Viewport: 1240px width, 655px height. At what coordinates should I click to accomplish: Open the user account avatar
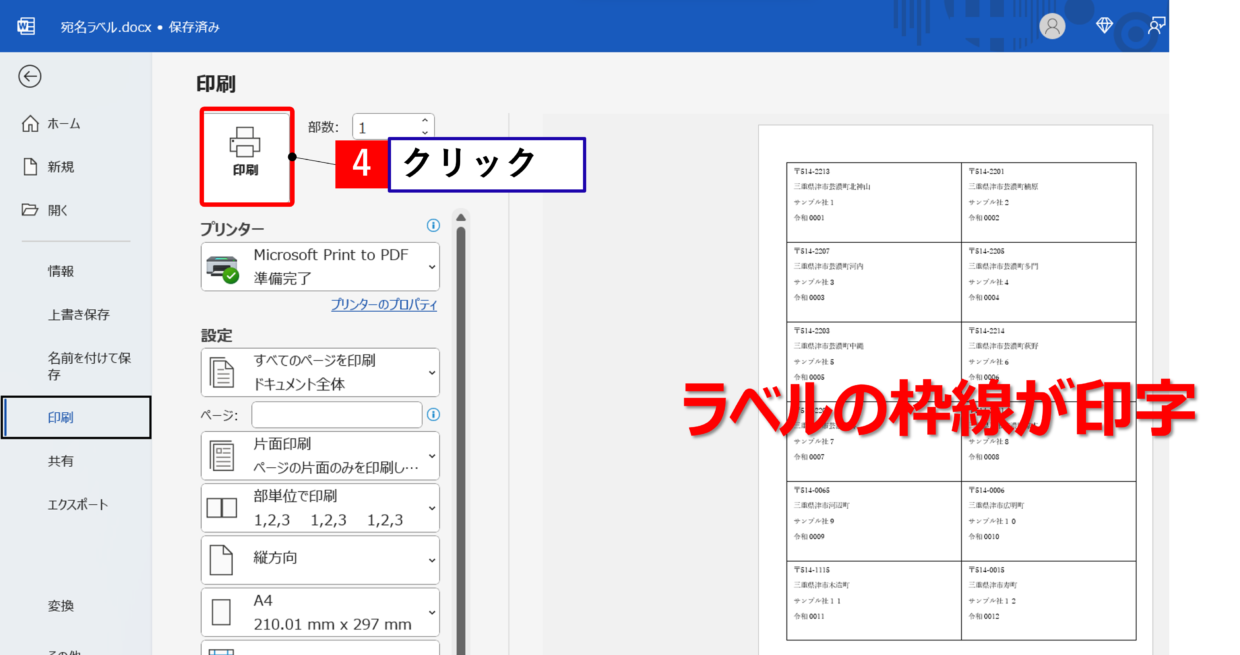(1052, 26)
